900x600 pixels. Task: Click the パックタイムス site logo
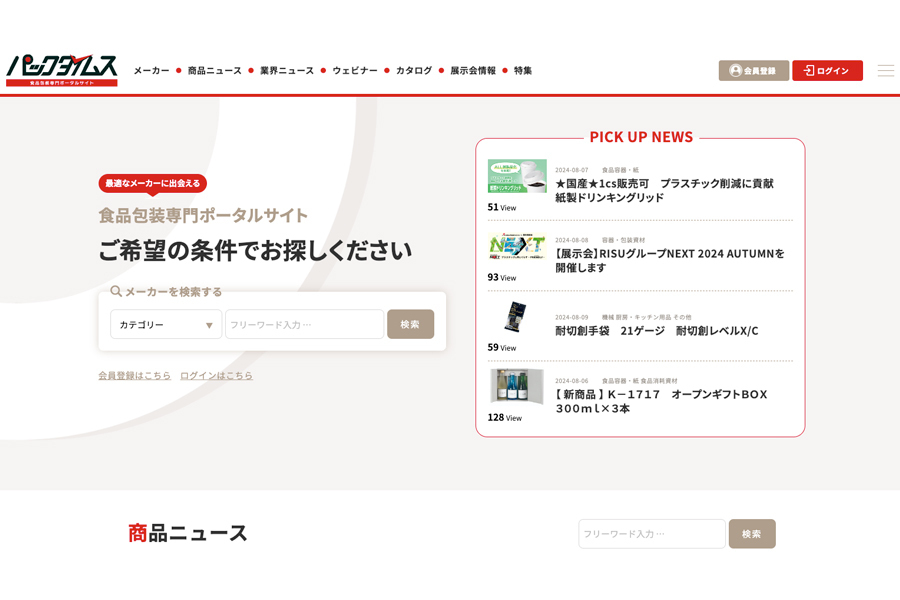tap(62, 70)
